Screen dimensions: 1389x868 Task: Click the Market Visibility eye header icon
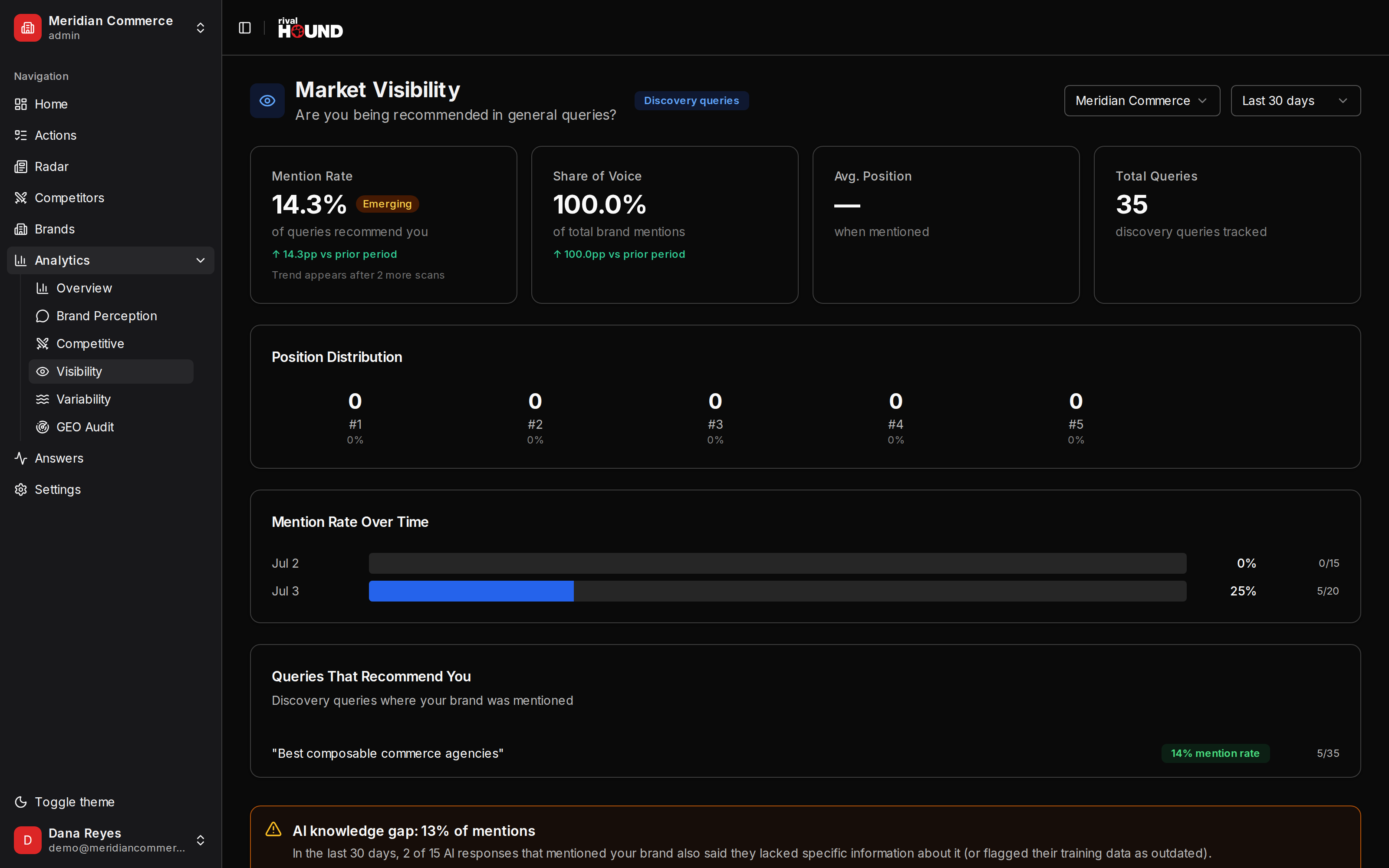coord(267,100)
